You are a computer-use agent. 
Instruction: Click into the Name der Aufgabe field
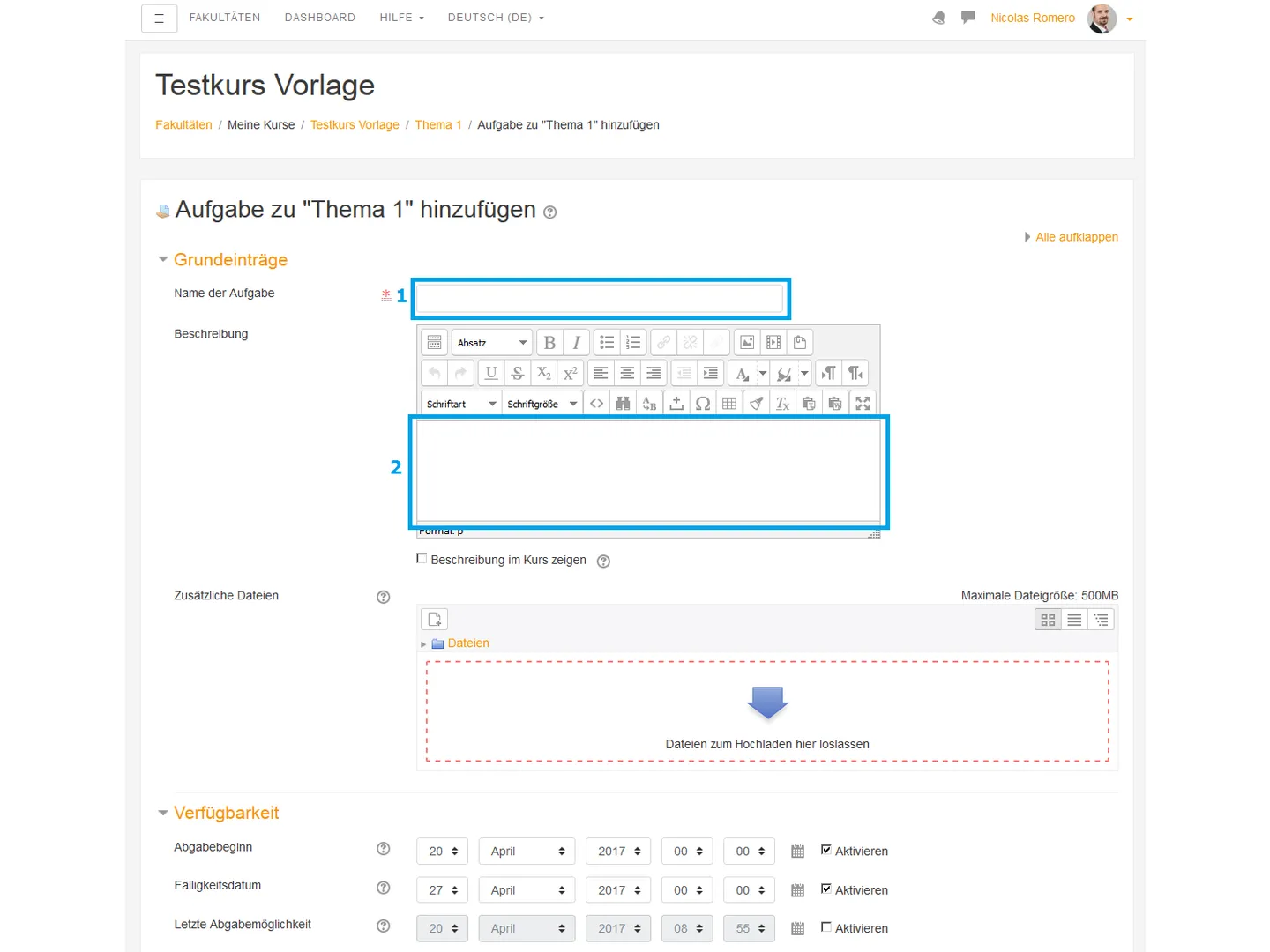[x=600, y=299]
